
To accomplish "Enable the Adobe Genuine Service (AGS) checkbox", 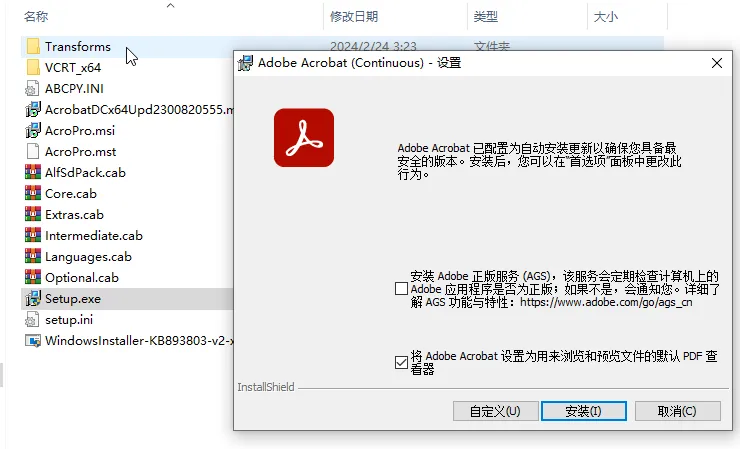I will pyautogui.click(x=401, y=288).
